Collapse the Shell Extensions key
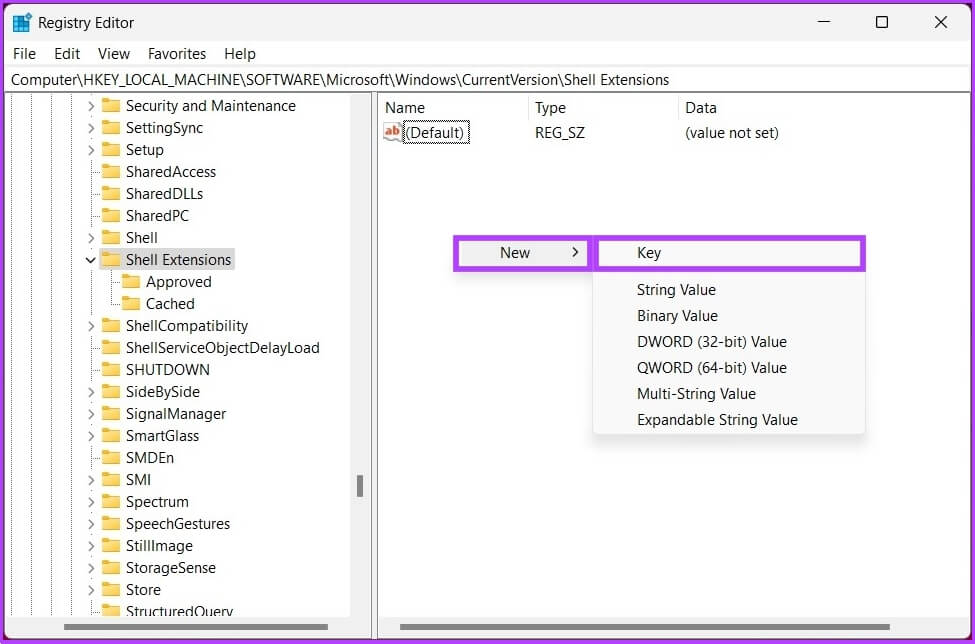This screenshot has height=644, width=975. (x=91, y=260)
